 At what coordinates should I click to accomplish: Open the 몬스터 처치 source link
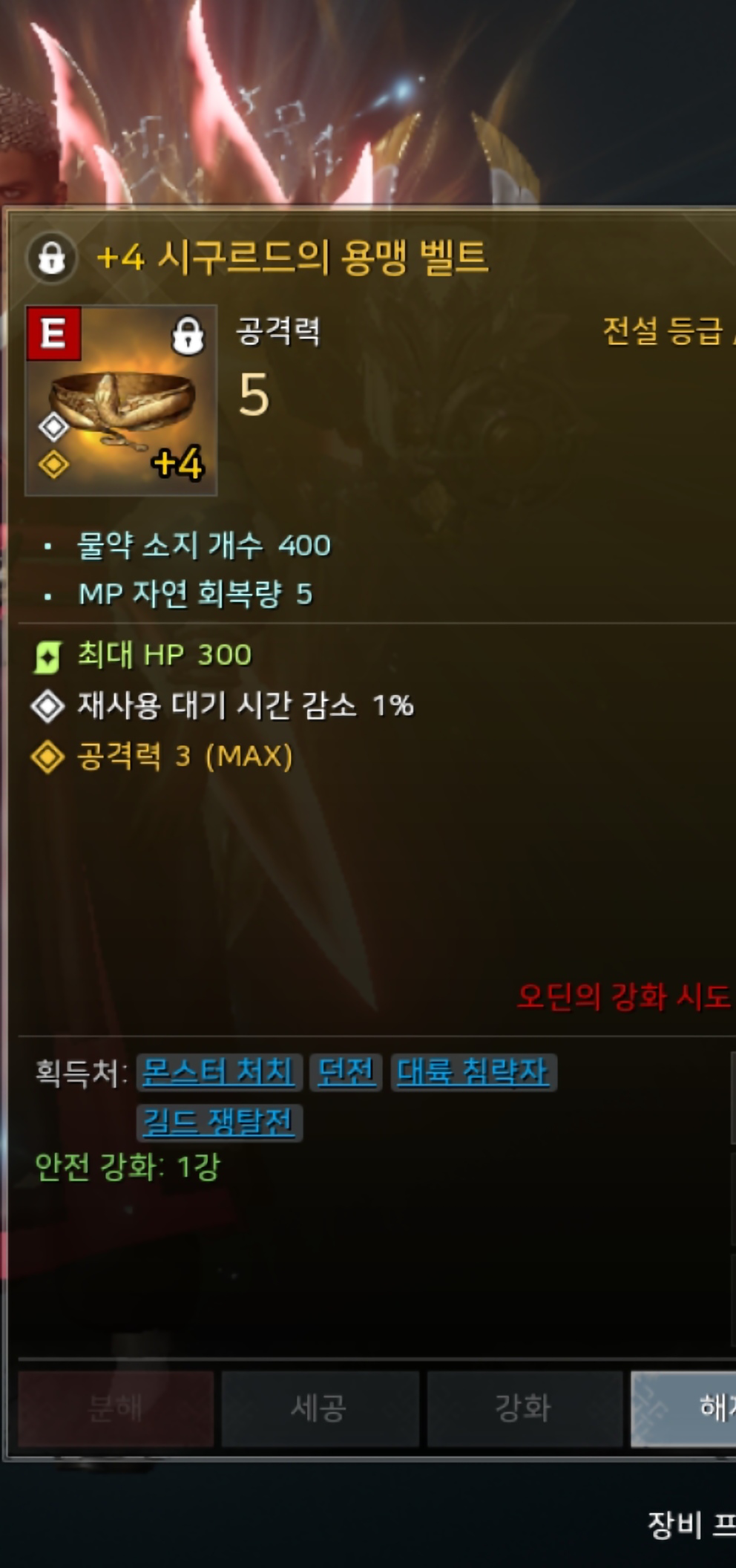(x=220, y=1072)
